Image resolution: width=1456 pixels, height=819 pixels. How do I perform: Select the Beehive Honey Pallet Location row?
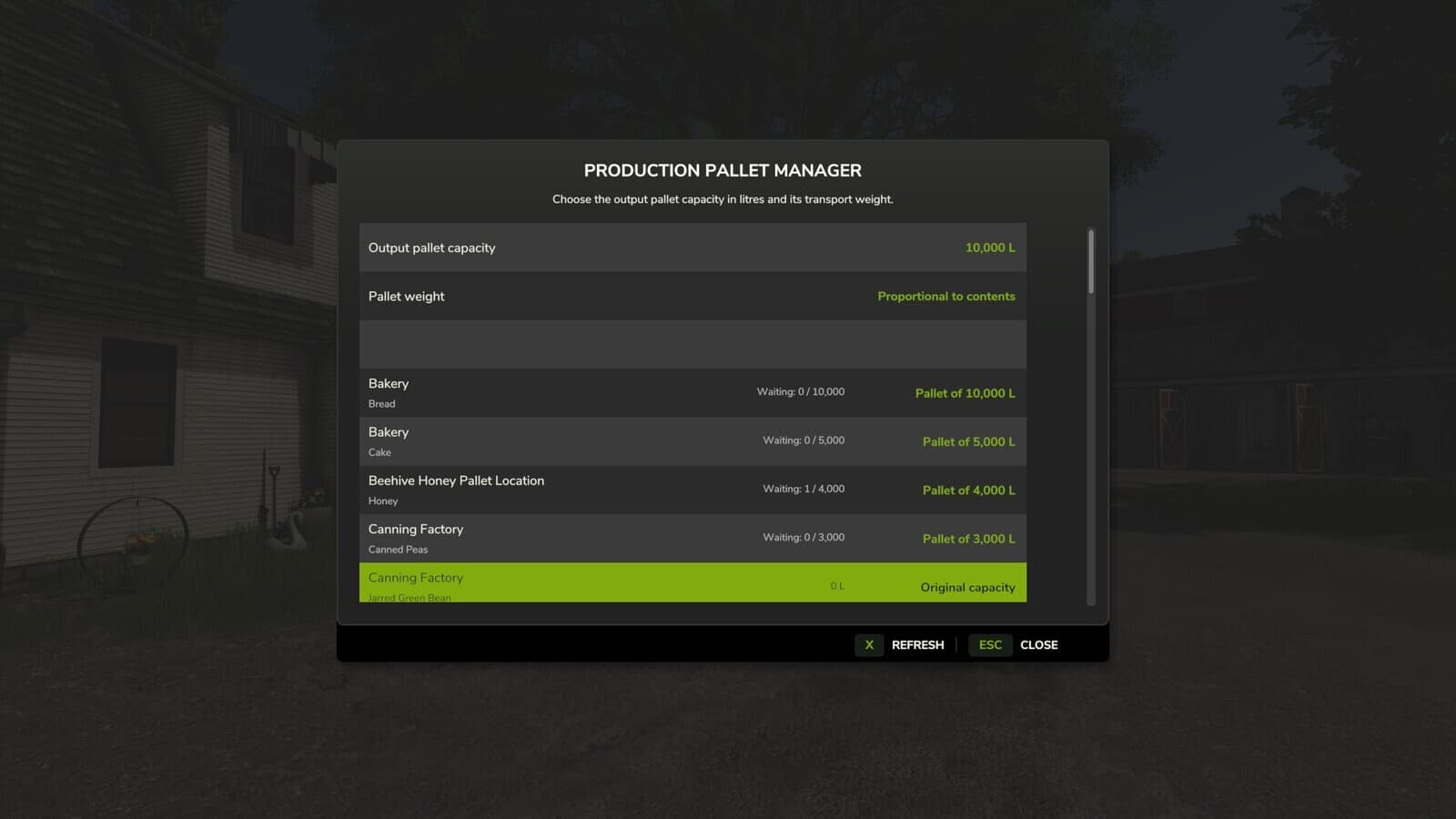[693, 490]
